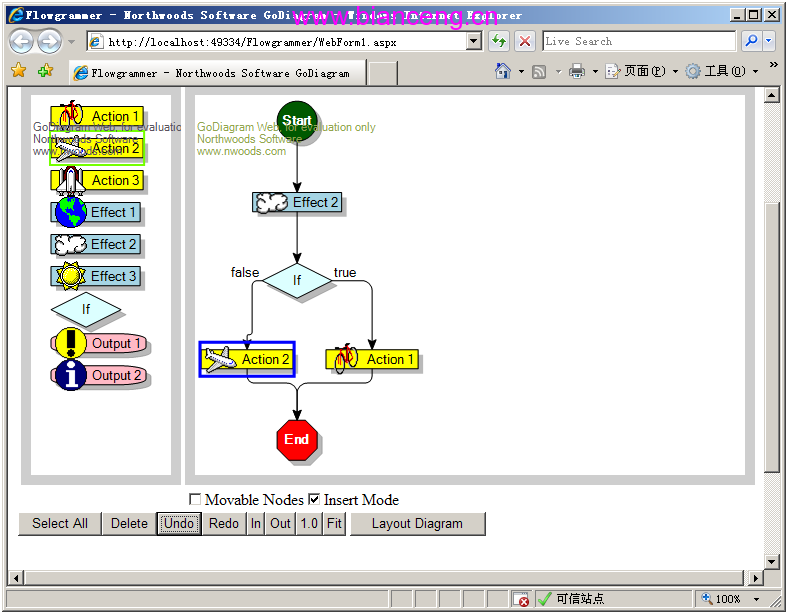The width and height of the screenshot is (788, 614).
Task: Click the search magnifier button
Action: click(x=751, y=41)
